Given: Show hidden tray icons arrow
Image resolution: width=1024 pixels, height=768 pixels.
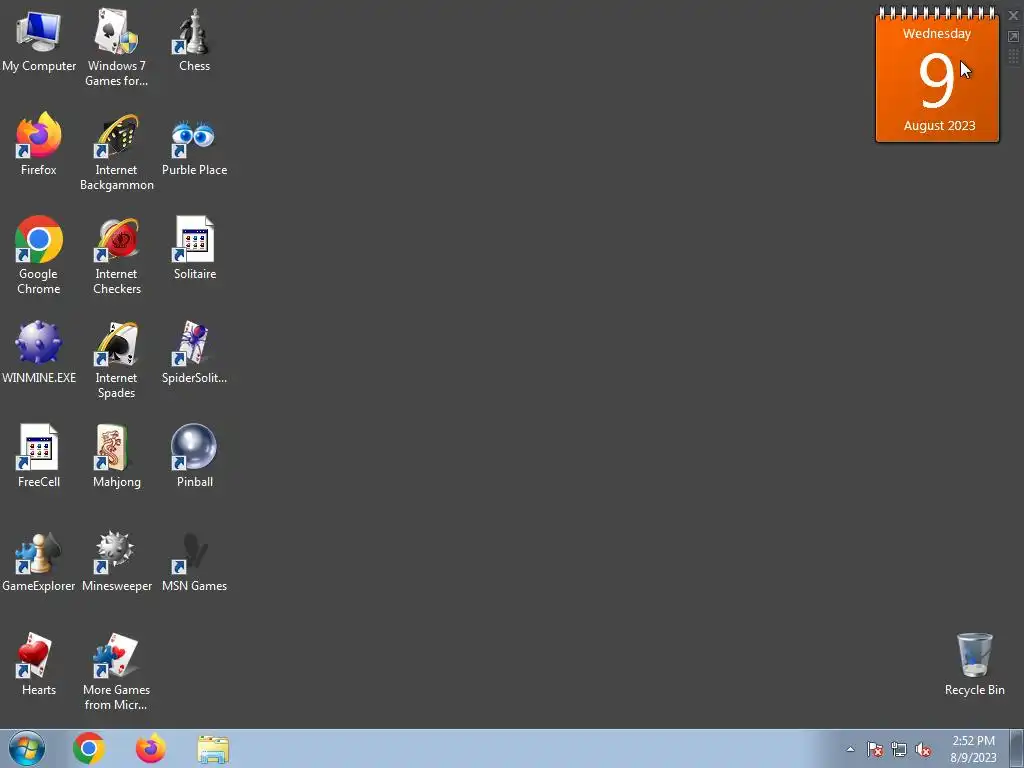Looking at the screenshot, I should [x=850, y=749].
